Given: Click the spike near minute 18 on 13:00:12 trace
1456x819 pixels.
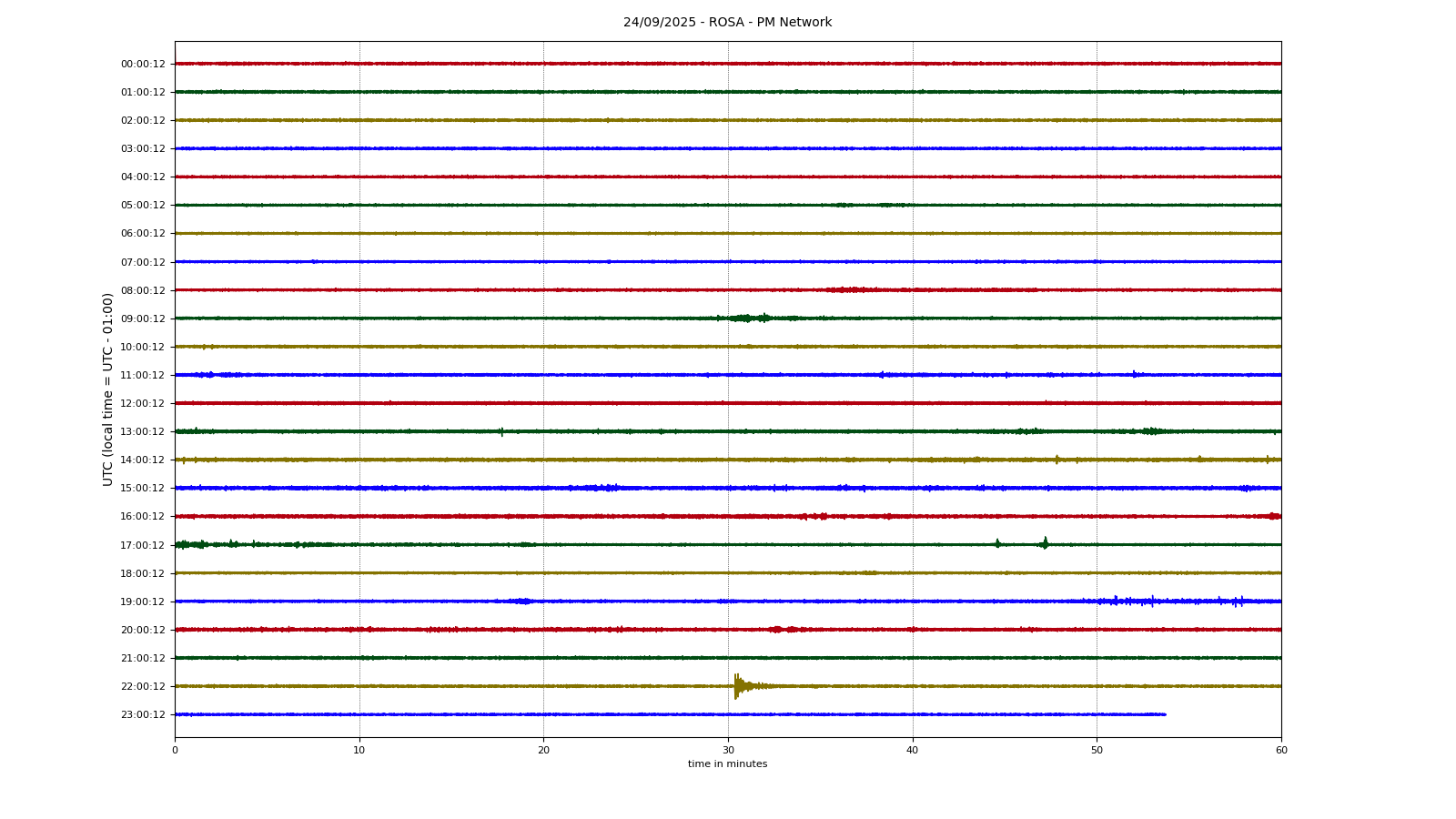Looking at the screenshot, I should tap(501, 431).
